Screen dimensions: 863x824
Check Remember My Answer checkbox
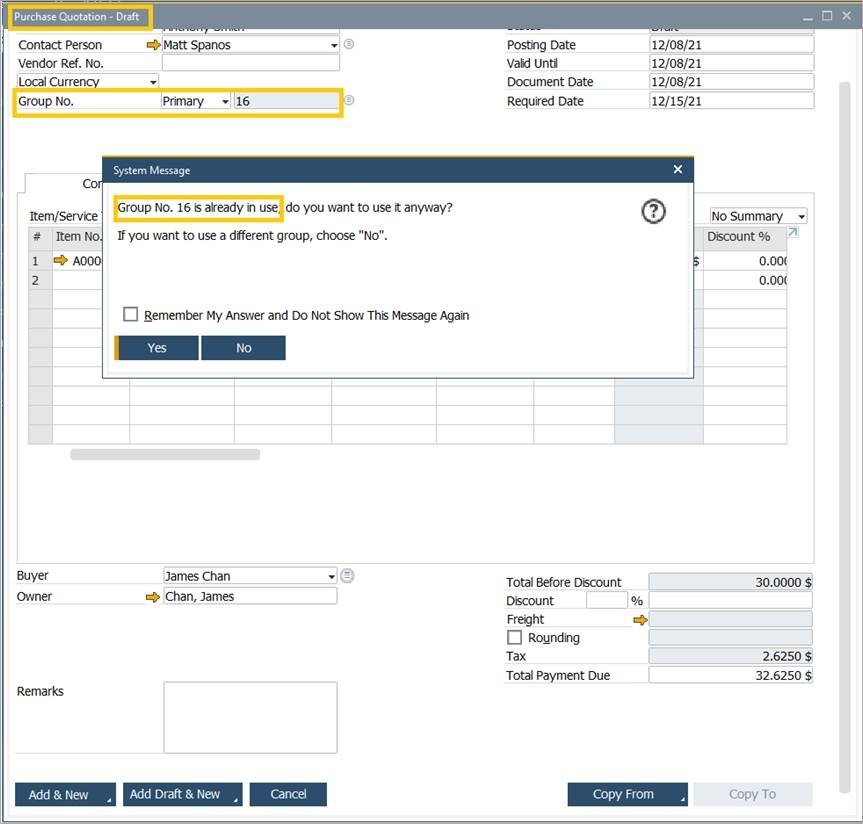pos(131,315)
